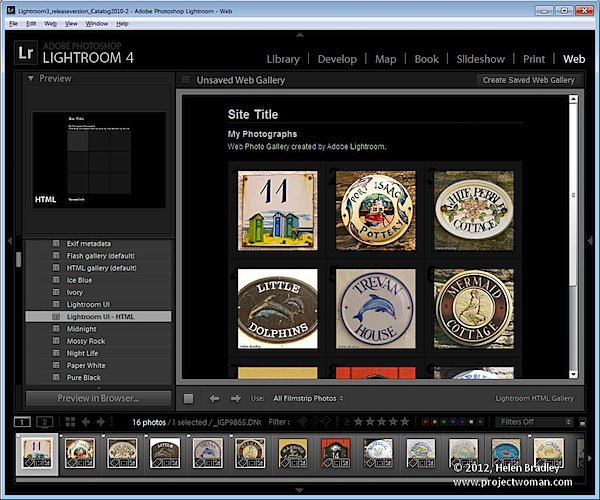Toggle the gray no-label filter box
Image resolution: width=600 pixels, height=500 pixels.
click(481, 422)
